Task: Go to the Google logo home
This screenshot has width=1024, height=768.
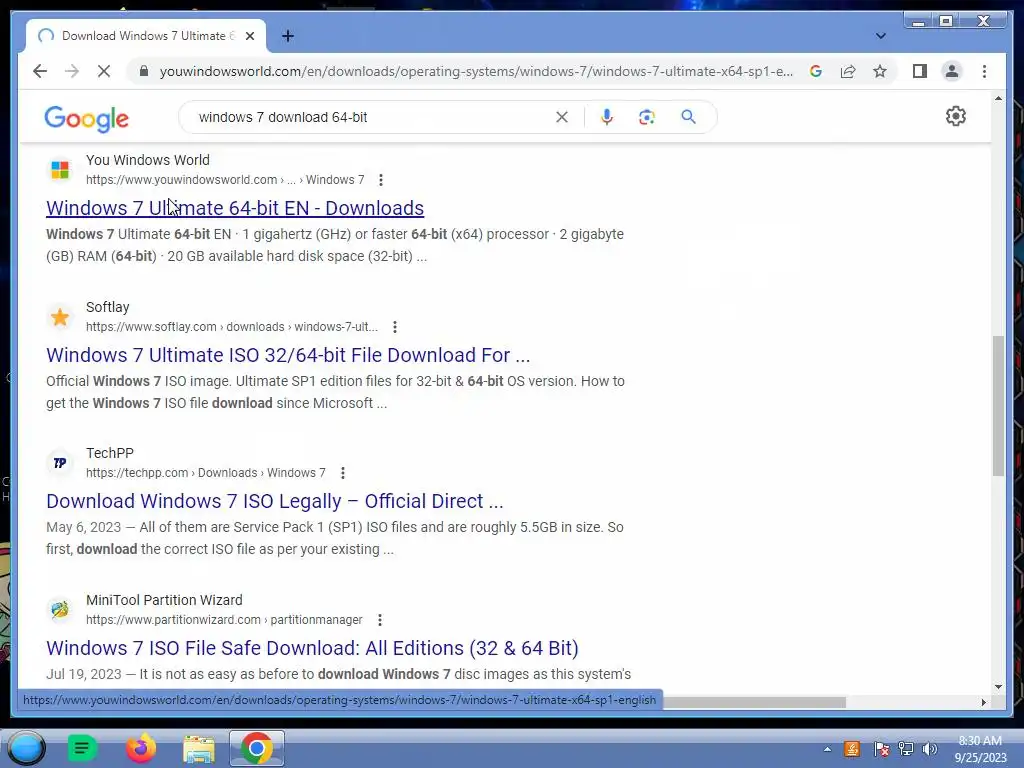Action: [x=86, y=118]
